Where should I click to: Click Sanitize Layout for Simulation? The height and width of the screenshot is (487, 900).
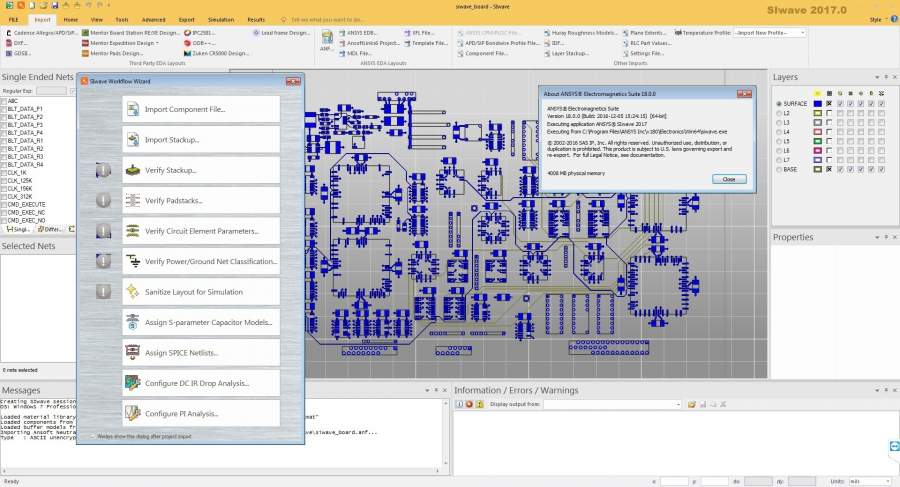click(201, 292)
